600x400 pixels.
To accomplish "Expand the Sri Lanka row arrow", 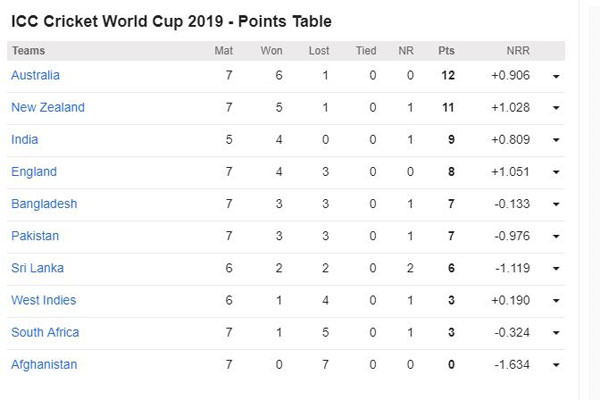I will pos(556,269).
